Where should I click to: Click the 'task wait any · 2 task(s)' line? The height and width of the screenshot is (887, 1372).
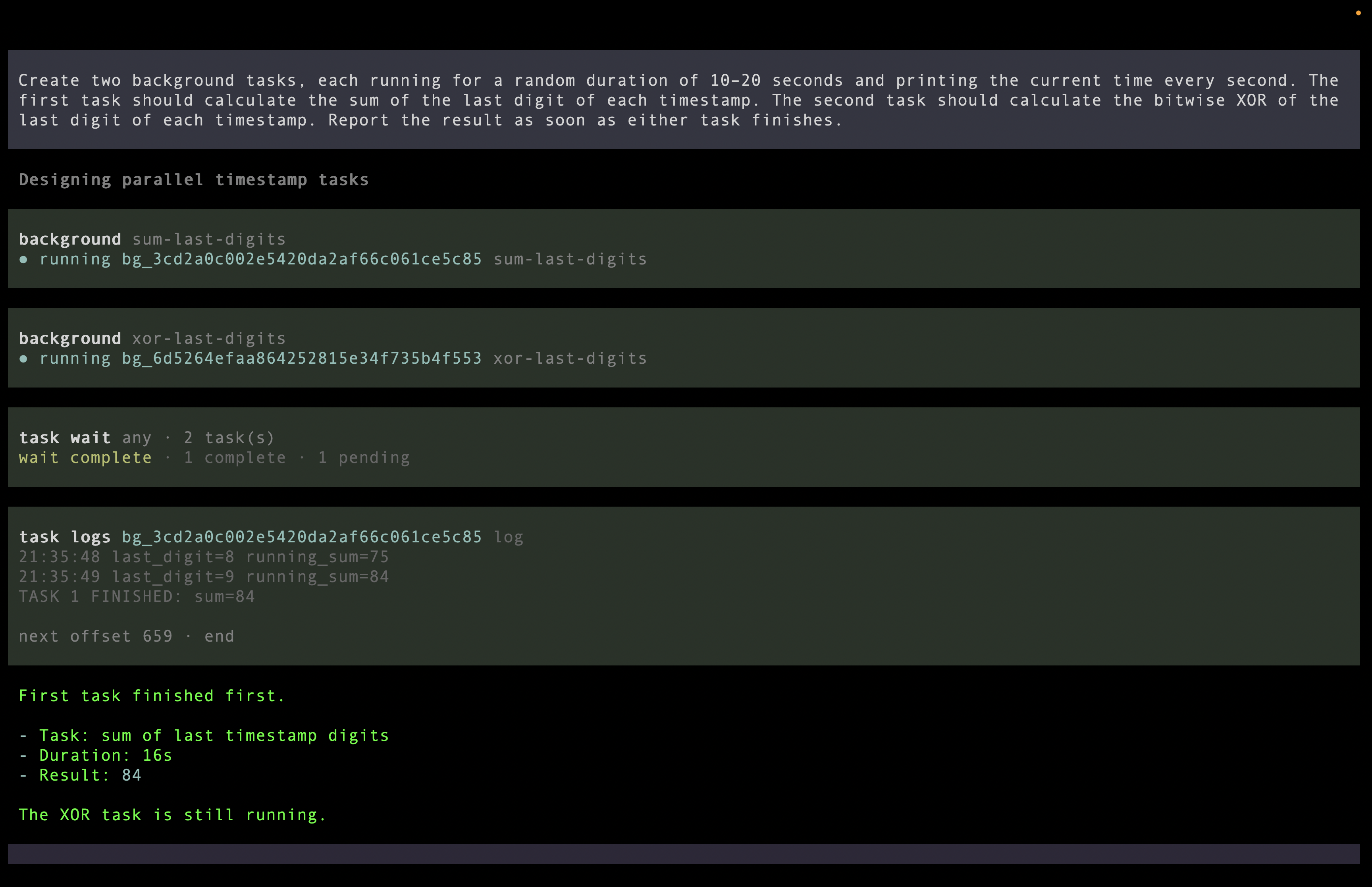tap(146, 438)
